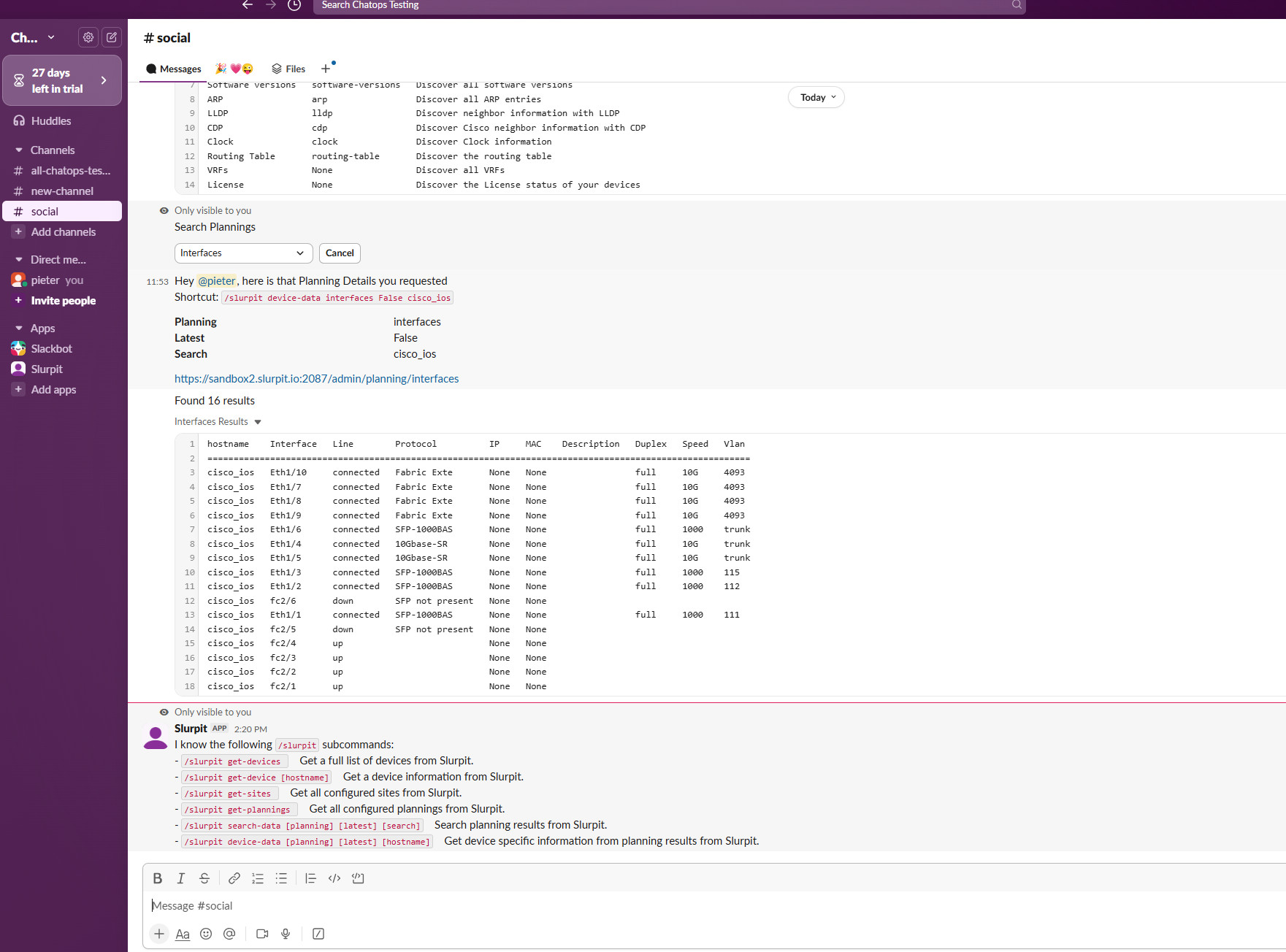Insert a link in message

(x=234, y=878)
